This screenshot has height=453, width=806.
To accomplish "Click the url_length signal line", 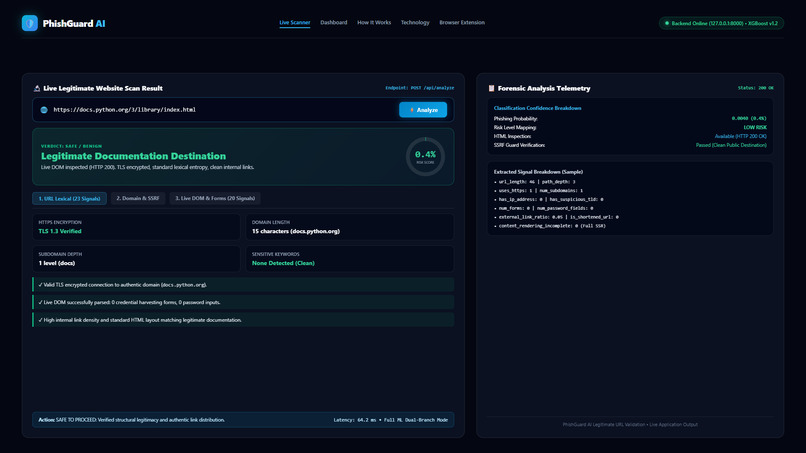I will pyautogui.click(x=537, y=182).
